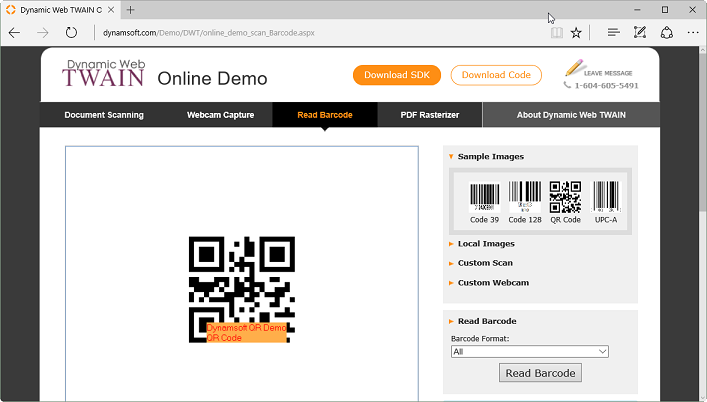Open new tab with plus icon
The image size is (707, 402).
coord(130,9)
